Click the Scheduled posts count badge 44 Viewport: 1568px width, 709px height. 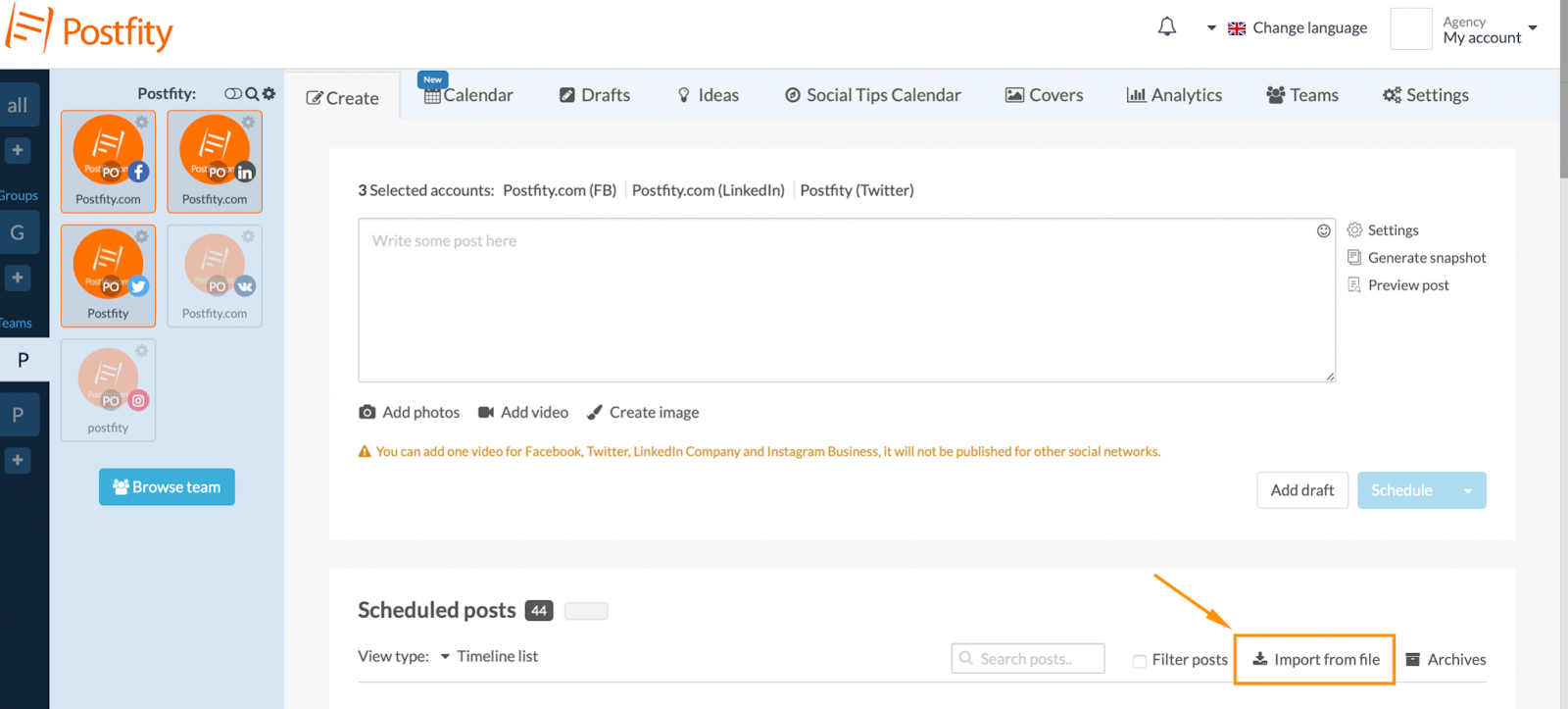point(539,611)
